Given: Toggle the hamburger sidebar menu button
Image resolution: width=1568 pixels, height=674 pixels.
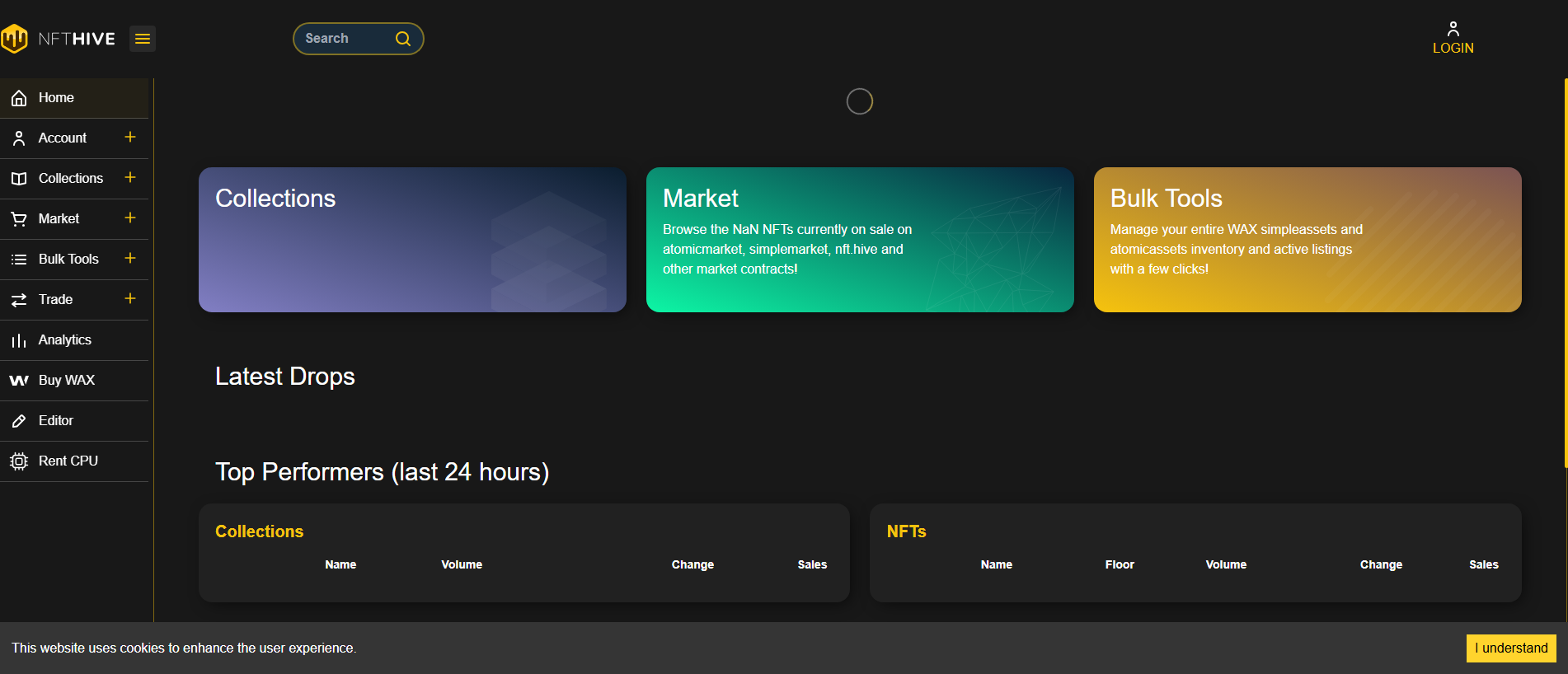Looking at the screenshot, I should tap(143, 39).
